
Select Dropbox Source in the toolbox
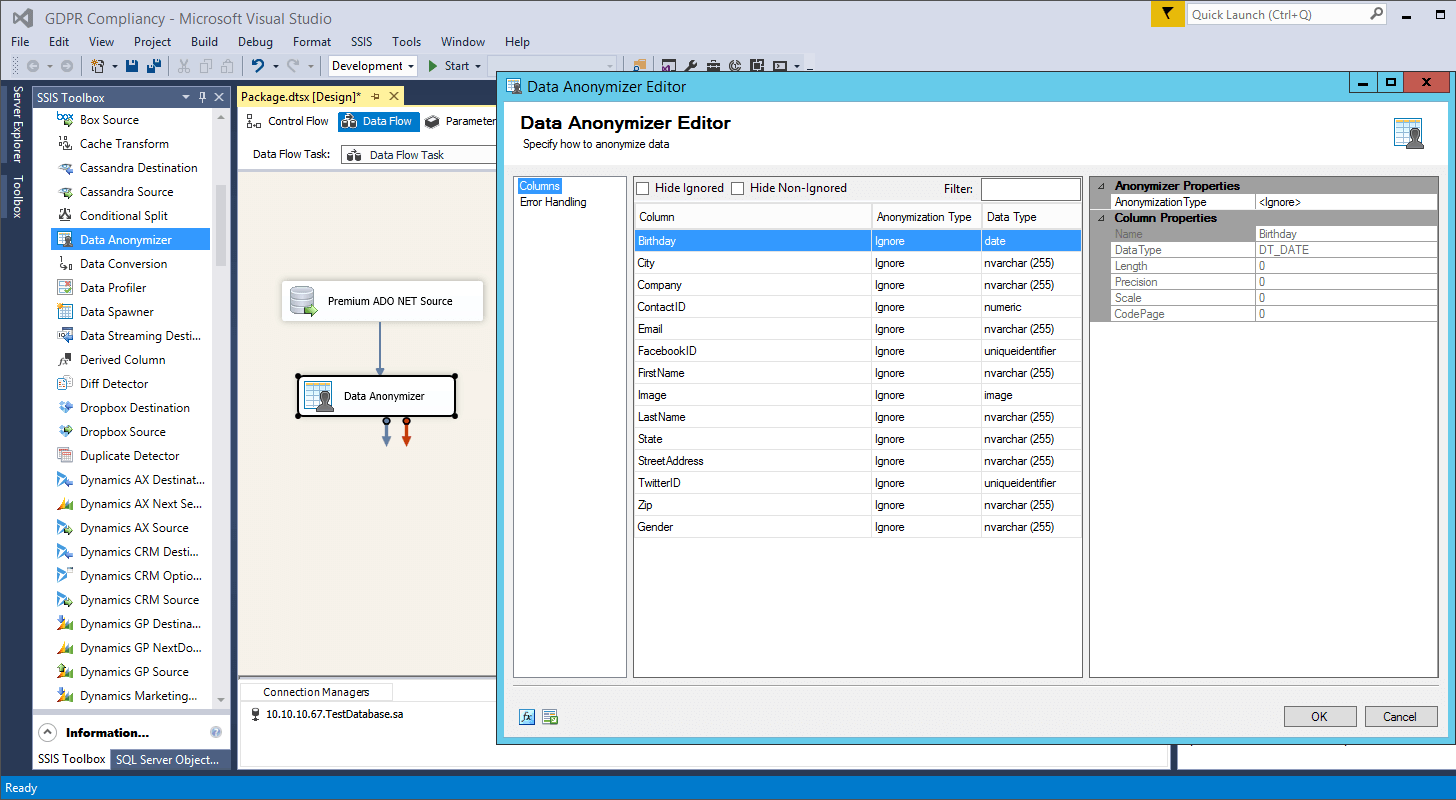[x=131, y=432]
